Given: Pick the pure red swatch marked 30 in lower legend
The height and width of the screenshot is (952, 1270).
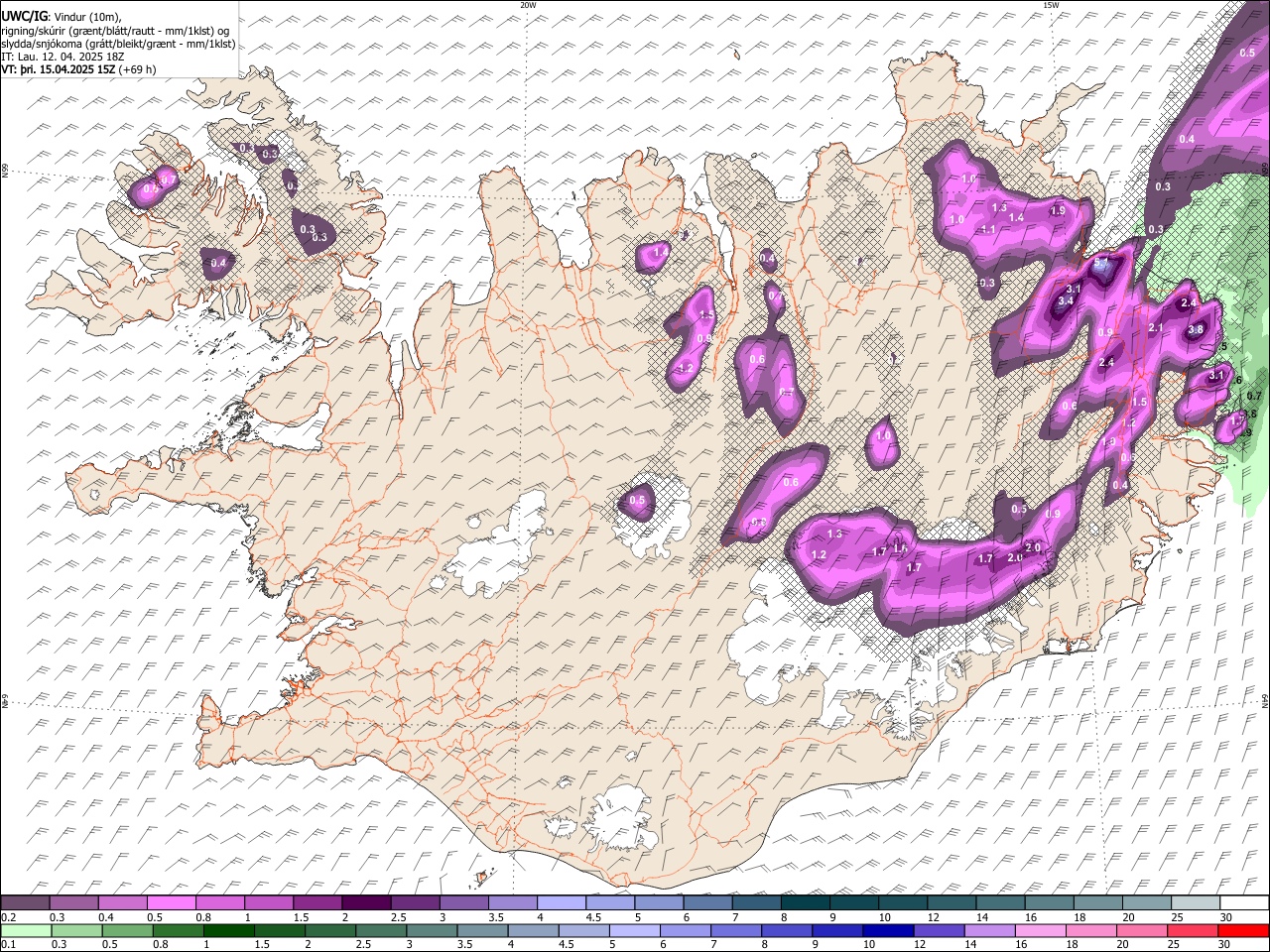Looking at the screenshot, I should (1243, 930).
